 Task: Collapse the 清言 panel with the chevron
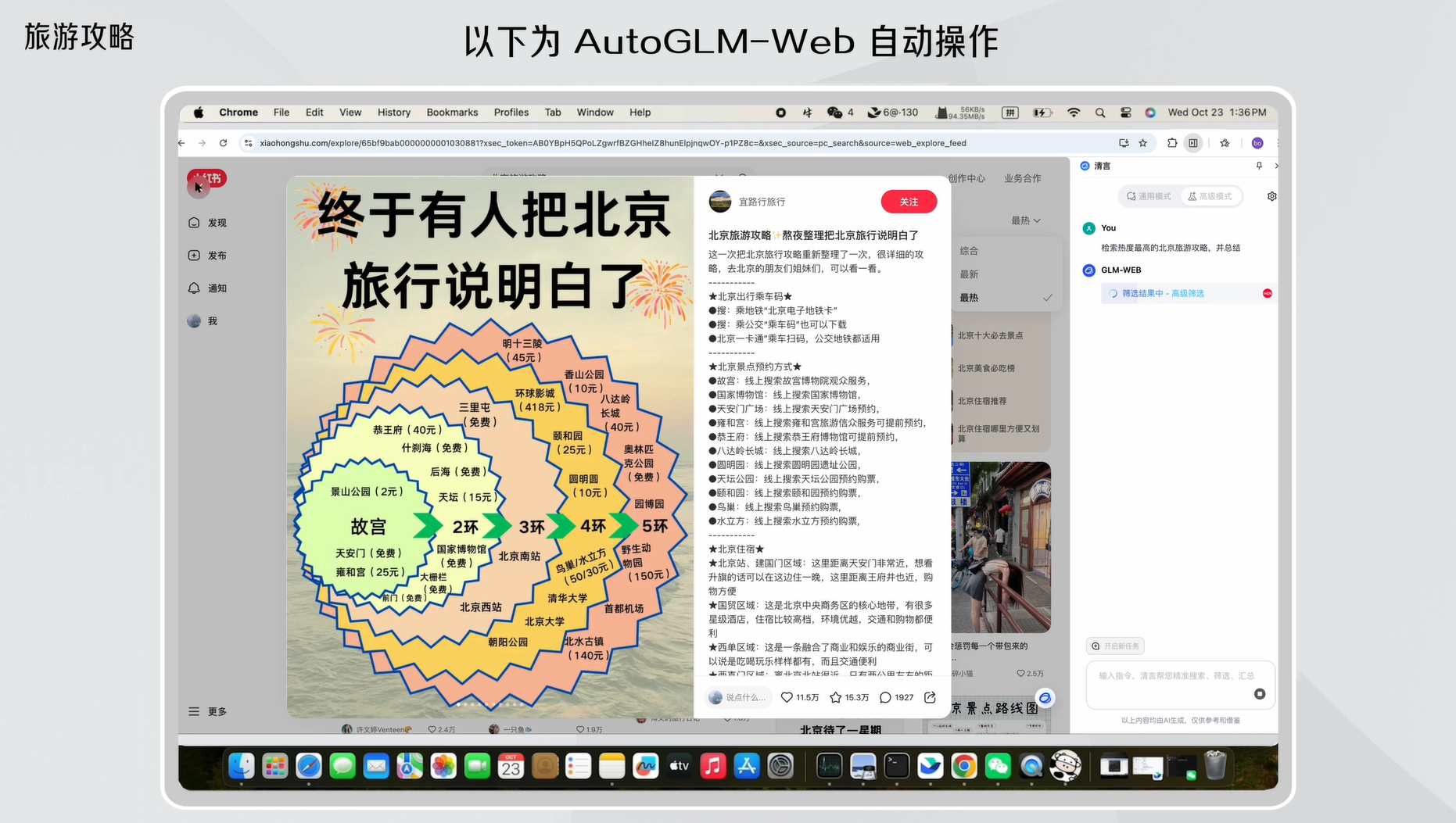[x=1275, y=166]
